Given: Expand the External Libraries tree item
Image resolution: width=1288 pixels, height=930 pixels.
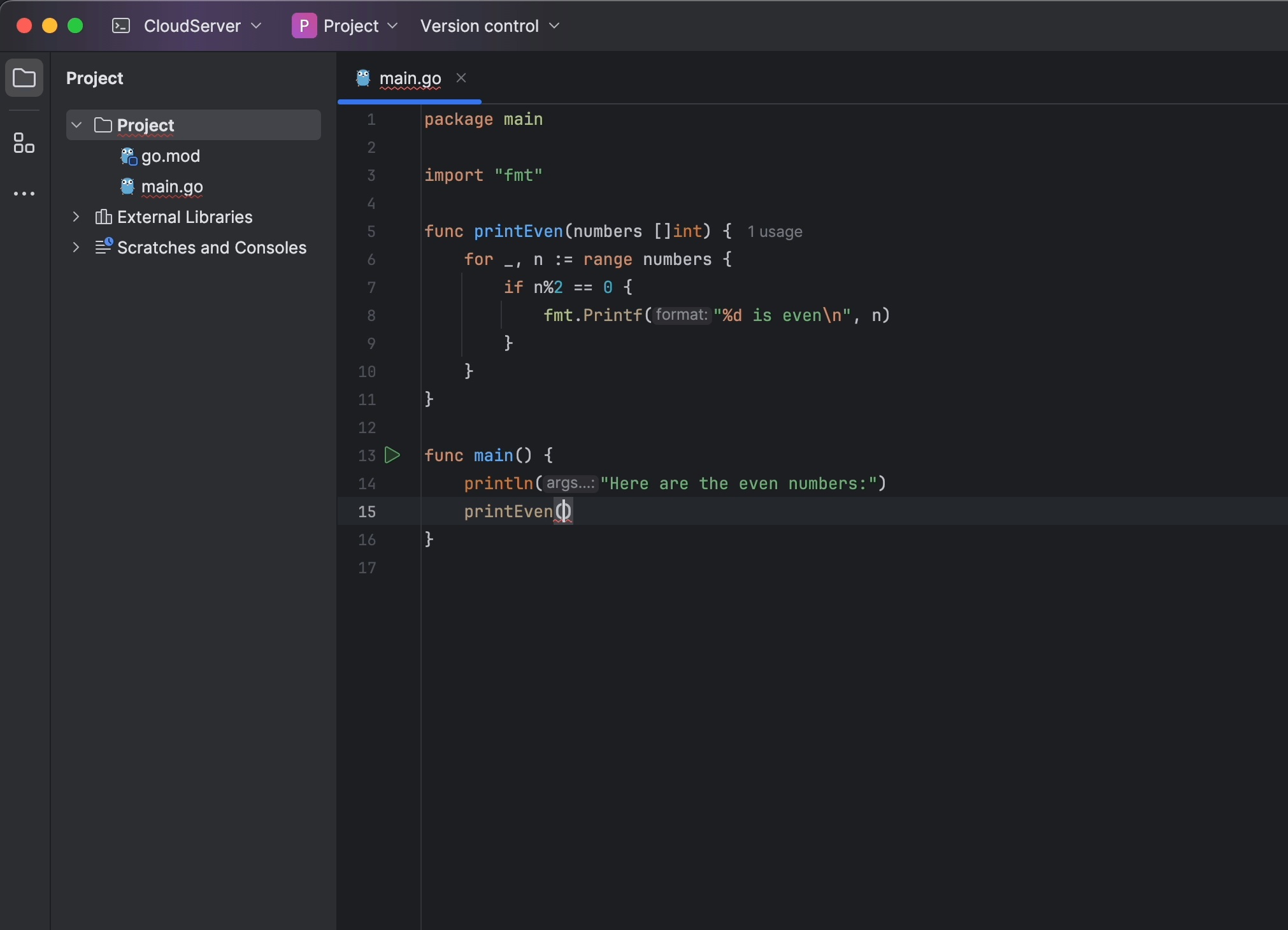Looking at the screenshot, I should point(76,217).
